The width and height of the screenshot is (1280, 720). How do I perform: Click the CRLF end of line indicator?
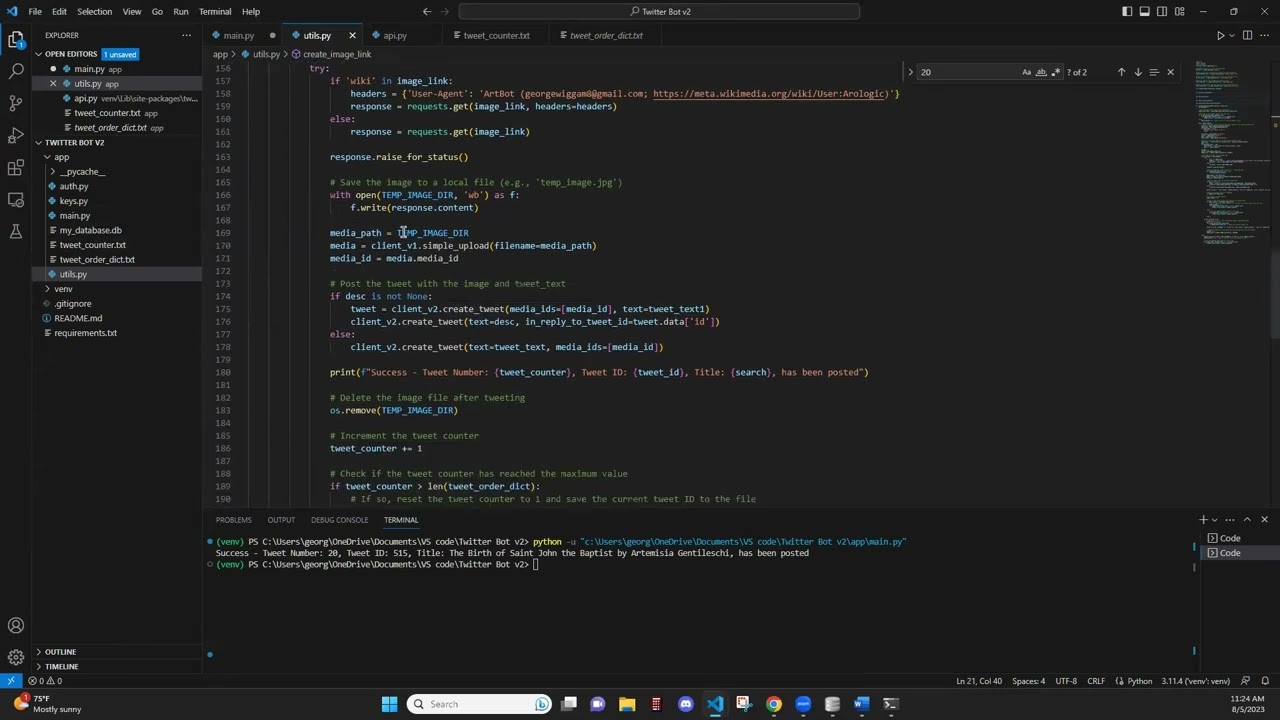click(1096, 681)
